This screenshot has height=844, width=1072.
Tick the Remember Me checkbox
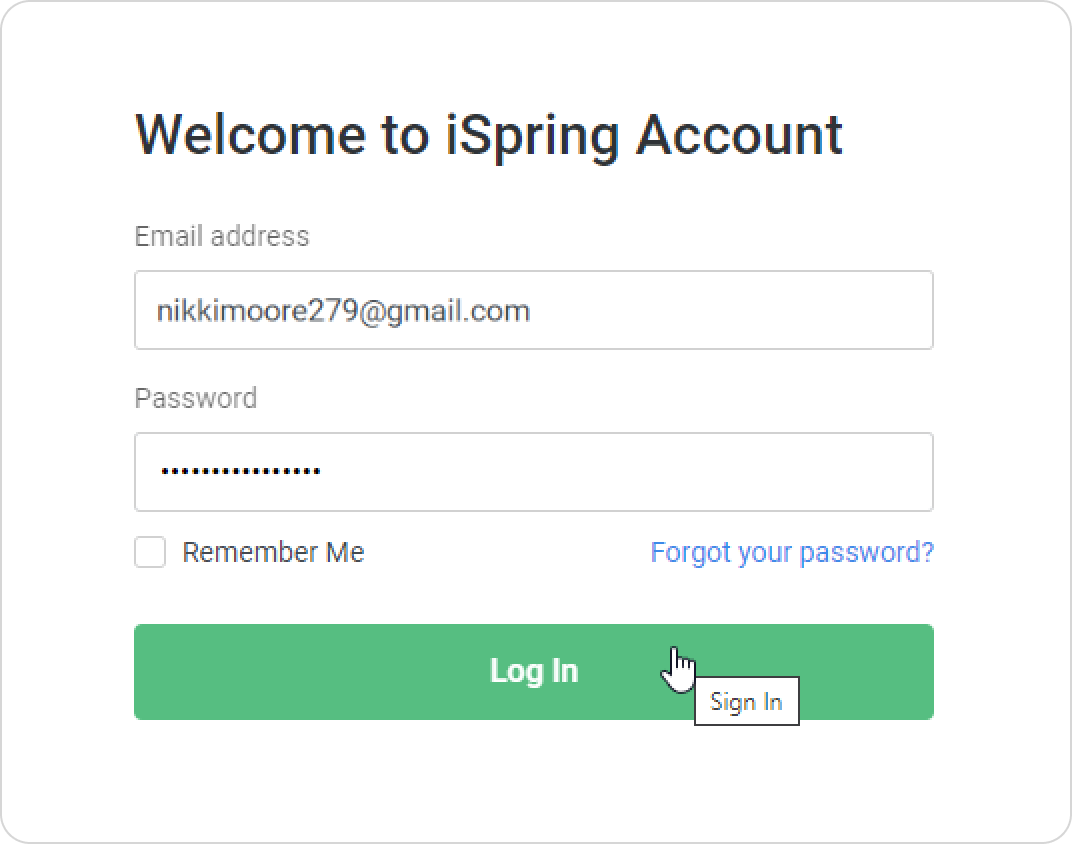tap(150, 552)
